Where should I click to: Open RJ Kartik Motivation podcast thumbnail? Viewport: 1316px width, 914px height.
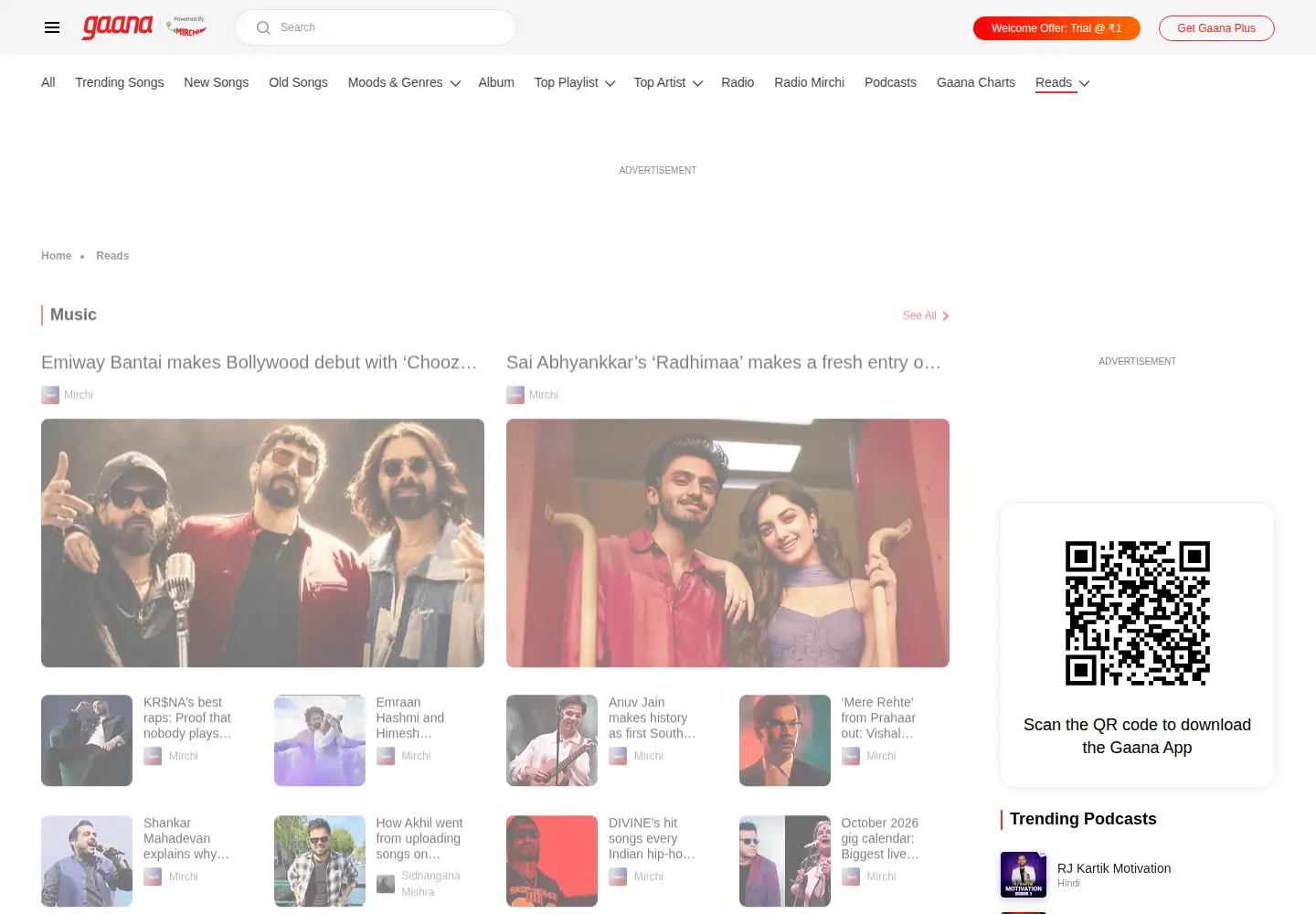(x=1024, y=875)
